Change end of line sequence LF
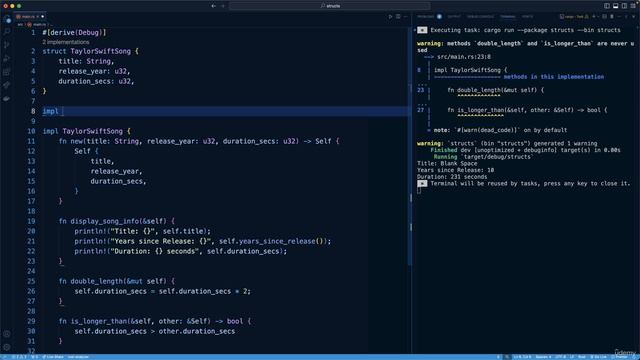The height and width of the screenshot is (360, 640). (x=572, y=357)
